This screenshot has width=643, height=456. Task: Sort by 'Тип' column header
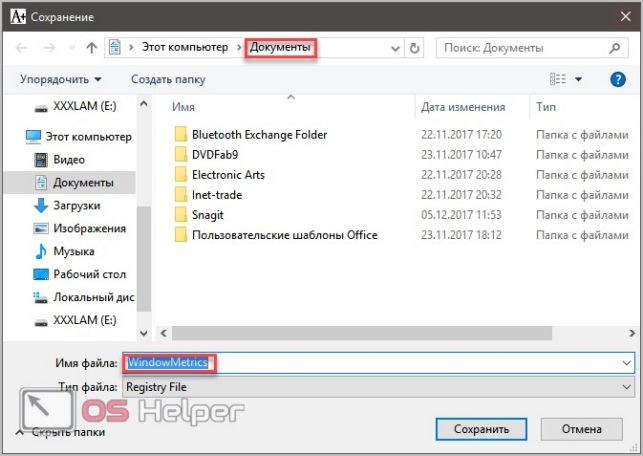546,107
